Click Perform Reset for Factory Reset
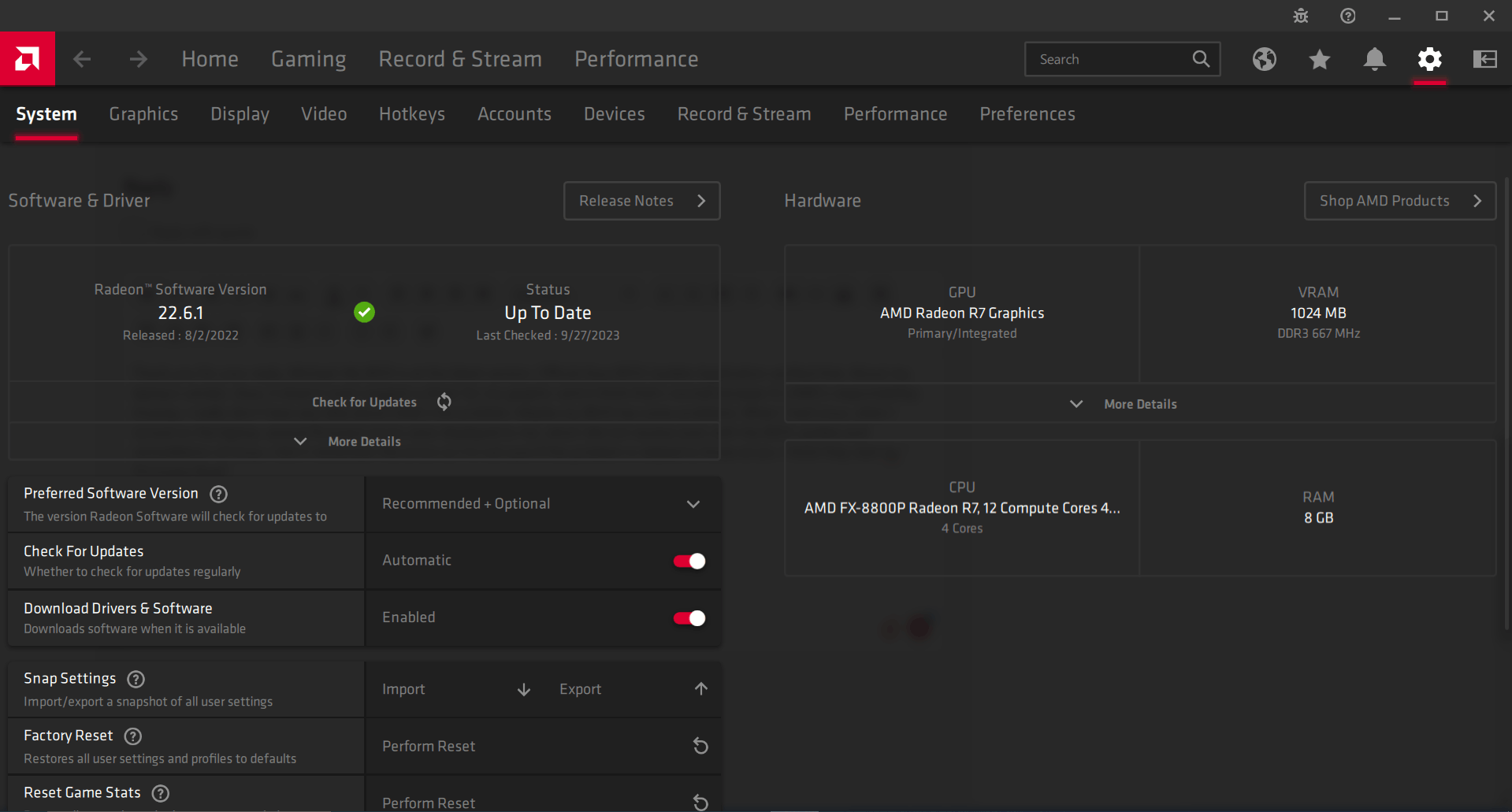This screenshot has height=812, width=1512. tap(429, 746)
